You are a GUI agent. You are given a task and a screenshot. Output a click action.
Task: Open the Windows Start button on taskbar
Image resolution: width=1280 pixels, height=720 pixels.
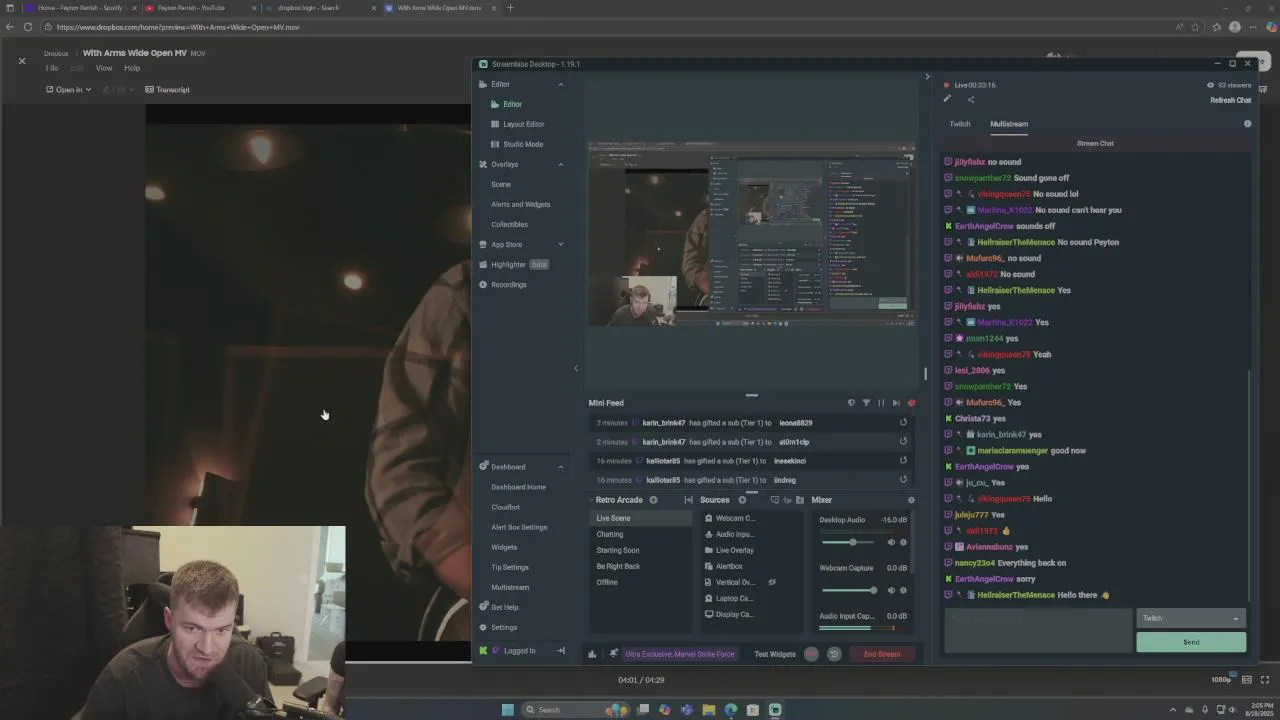[507, 710]
